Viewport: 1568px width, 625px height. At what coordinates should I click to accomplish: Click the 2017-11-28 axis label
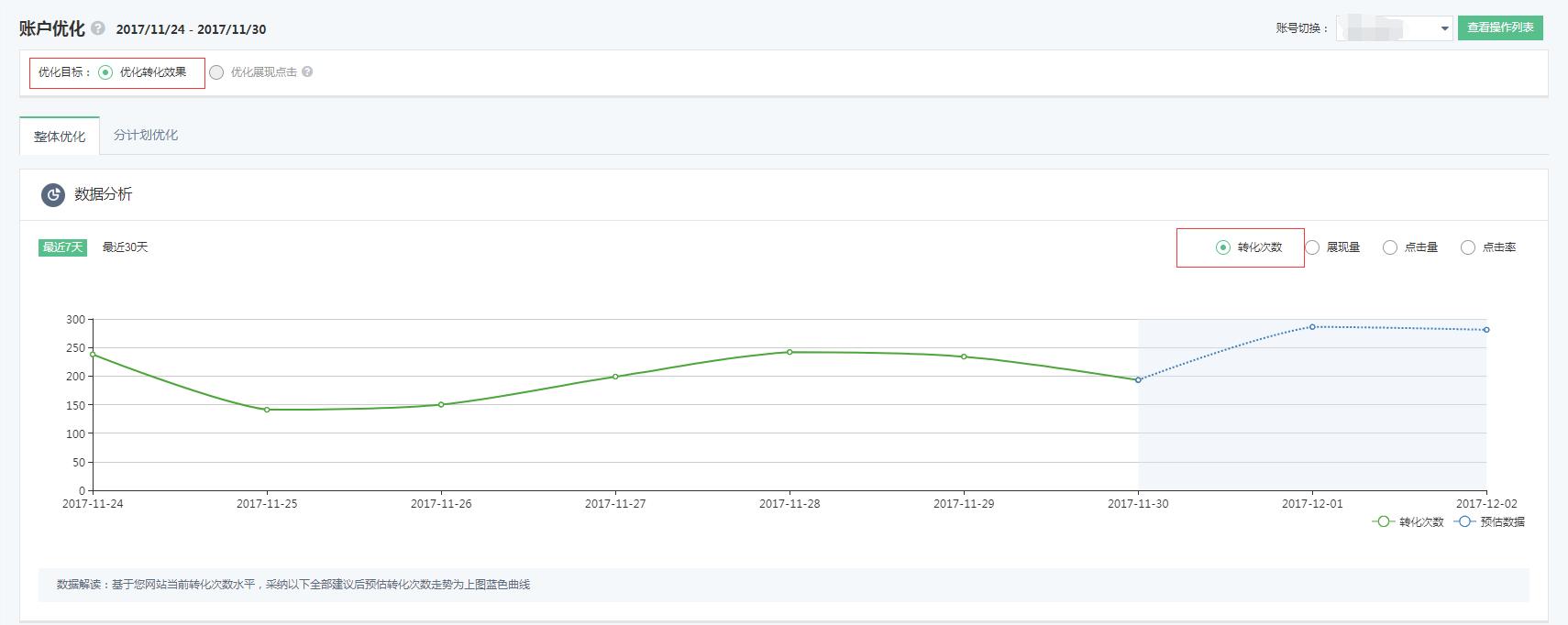click(790, 504)
